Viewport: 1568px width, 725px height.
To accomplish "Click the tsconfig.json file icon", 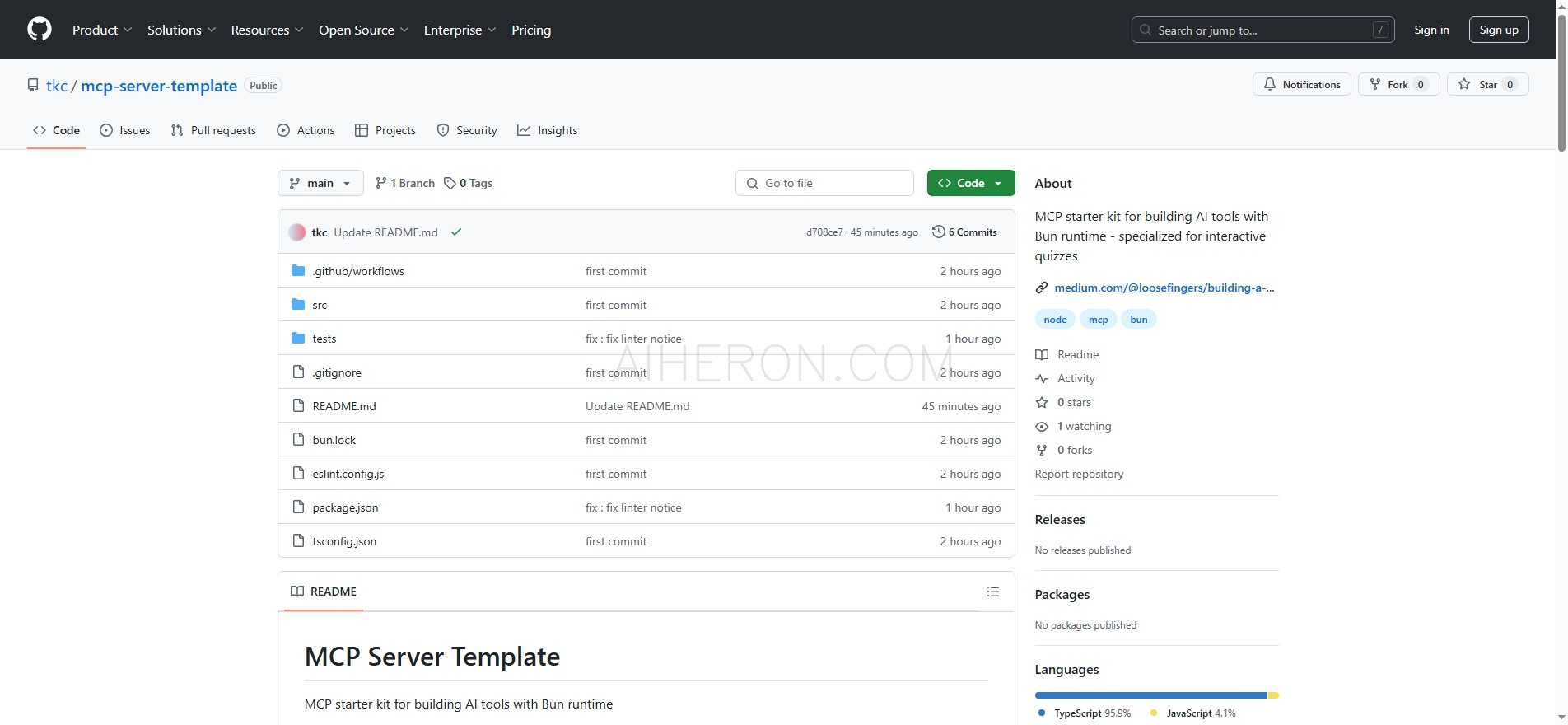I will [x=299, y=540].
